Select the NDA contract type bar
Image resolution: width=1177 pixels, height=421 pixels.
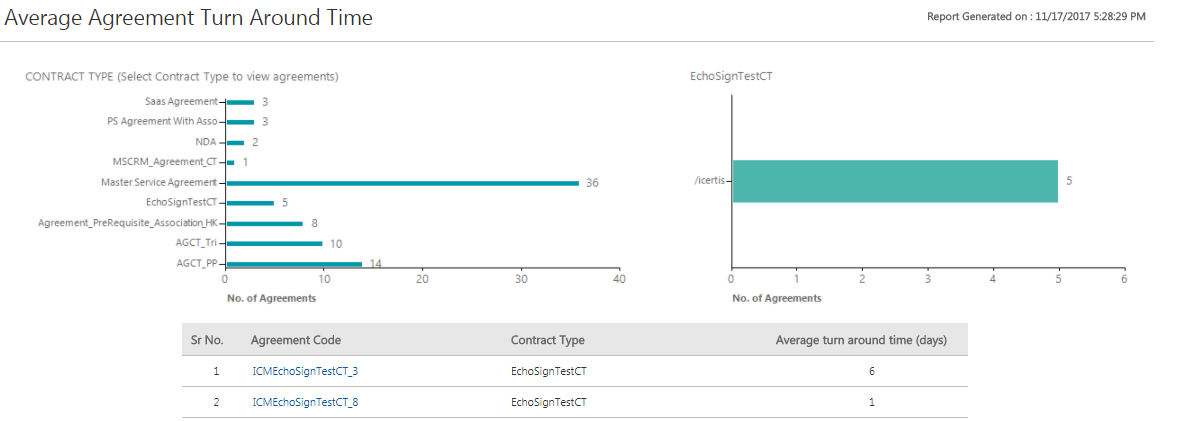235,142
